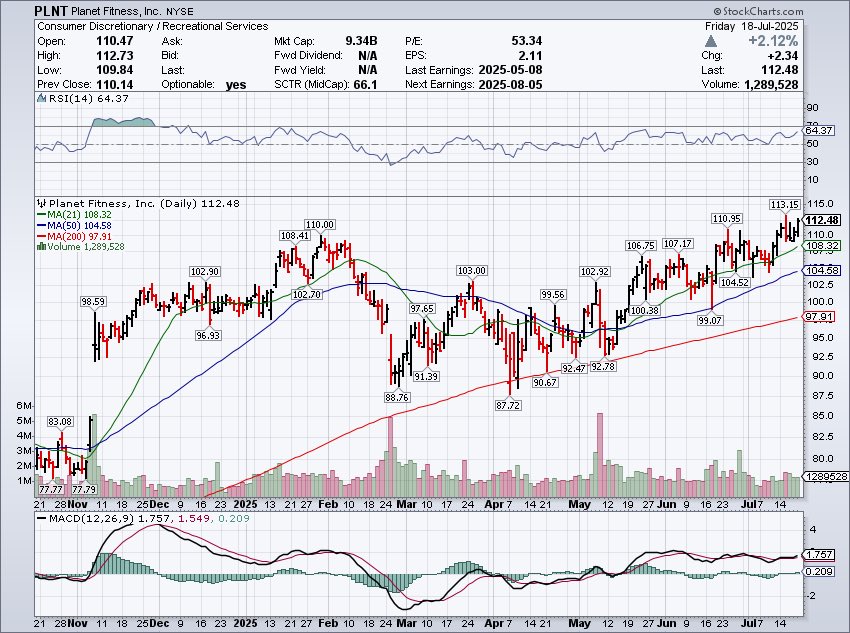
Task: Click the SCTR (MidCap) value 66.1
Action: click(366, 85)
